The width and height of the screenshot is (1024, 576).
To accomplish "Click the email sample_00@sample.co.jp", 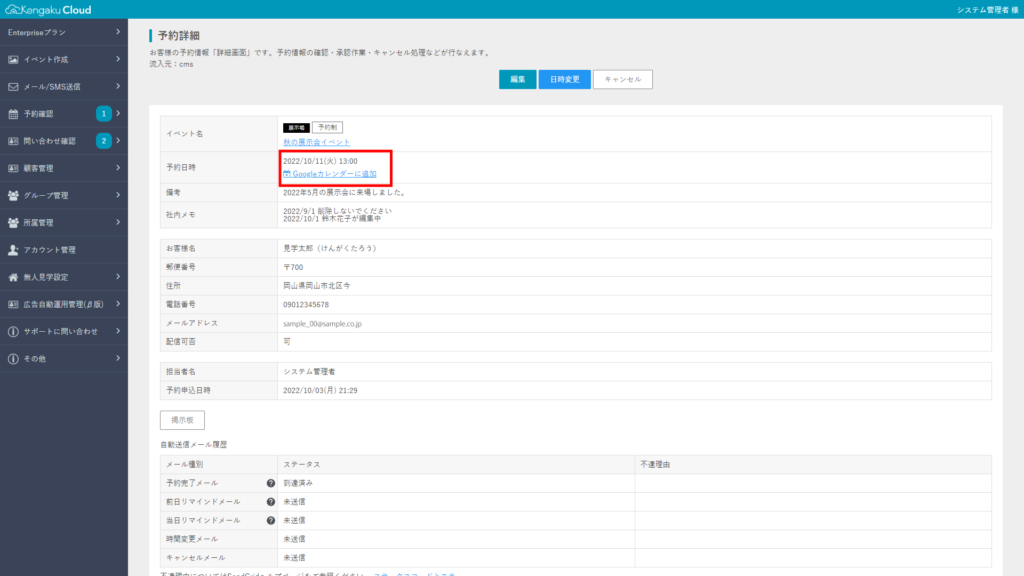I will point(322,324).
